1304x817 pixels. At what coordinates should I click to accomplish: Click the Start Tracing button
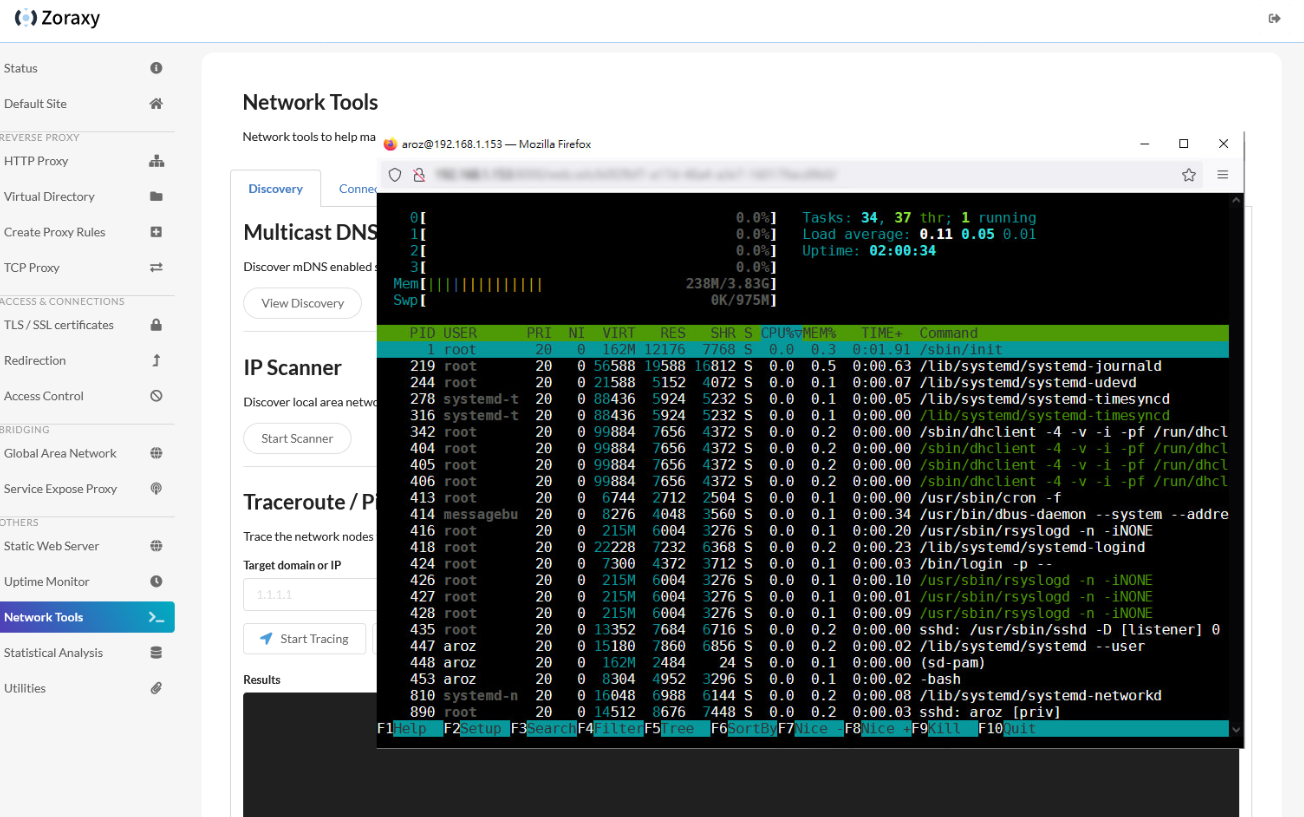305,639
